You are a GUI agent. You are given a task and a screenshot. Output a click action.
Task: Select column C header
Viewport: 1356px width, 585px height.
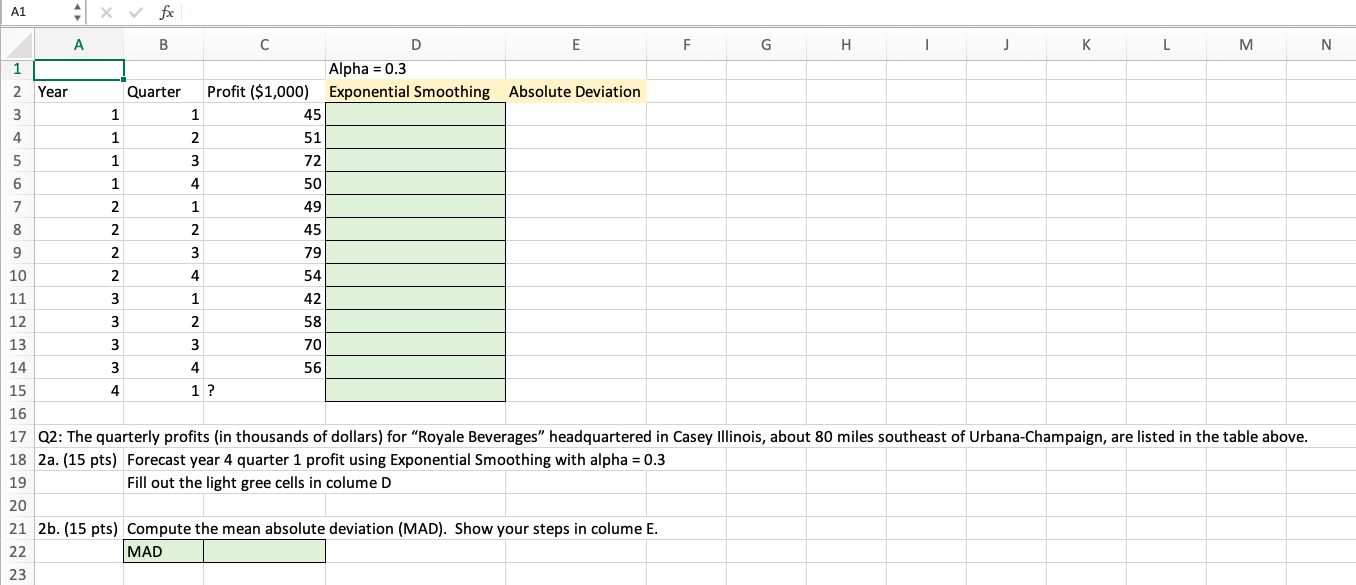click(x=264, y=46)
